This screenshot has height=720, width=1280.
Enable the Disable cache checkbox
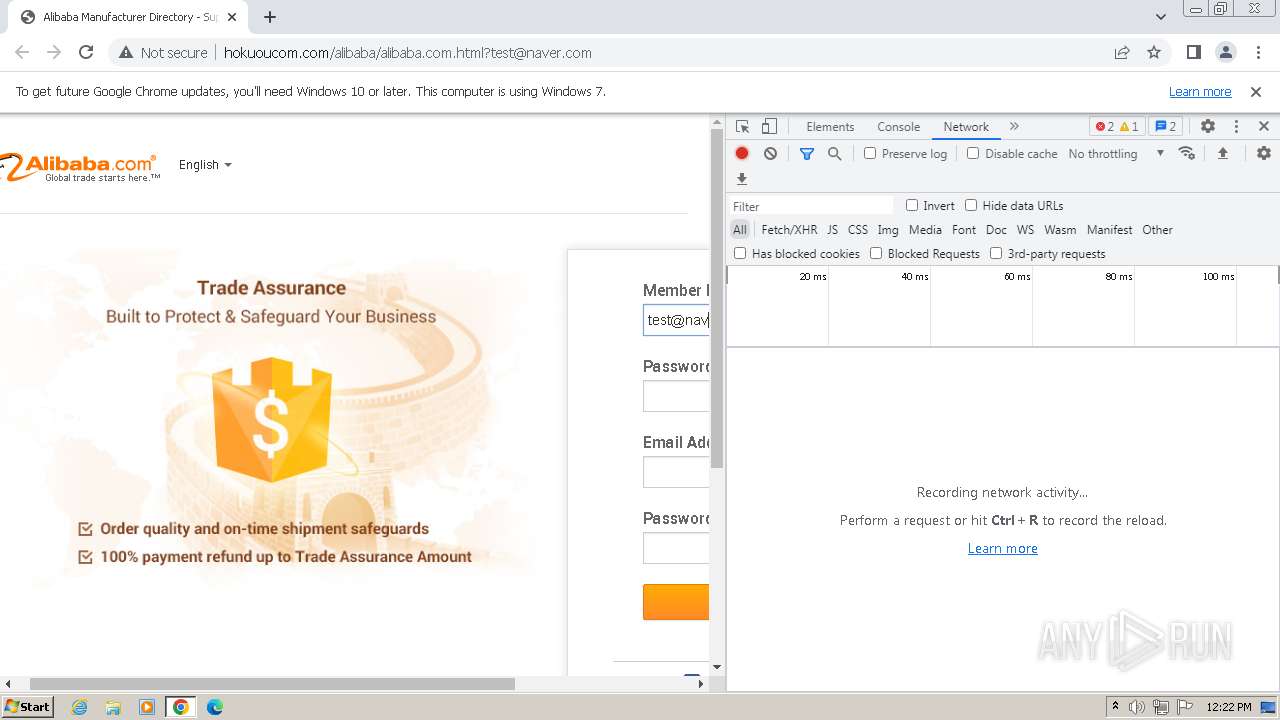pyautogui.click(x=973, y=153)
